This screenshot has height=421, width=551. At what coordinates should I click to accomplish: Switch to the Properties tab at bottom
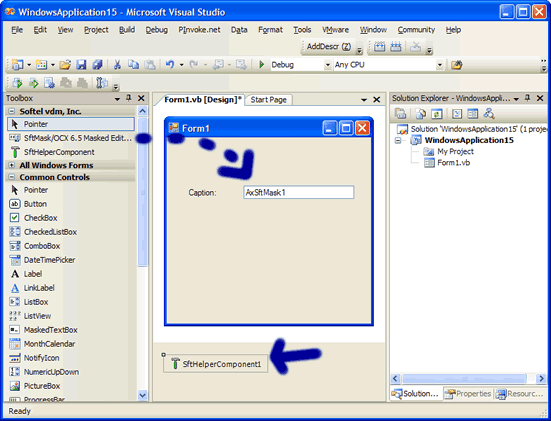[x=468, y=394]
